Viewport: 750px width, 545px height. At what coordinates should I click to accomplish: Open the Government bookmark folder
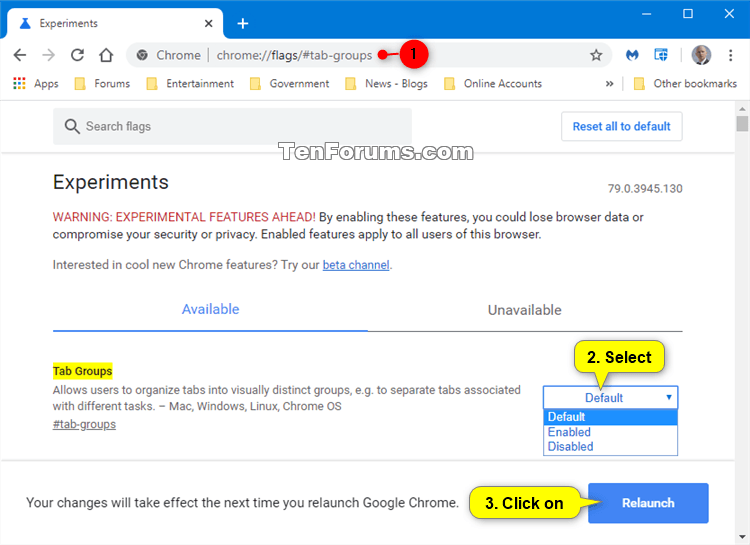pos(290,84)
